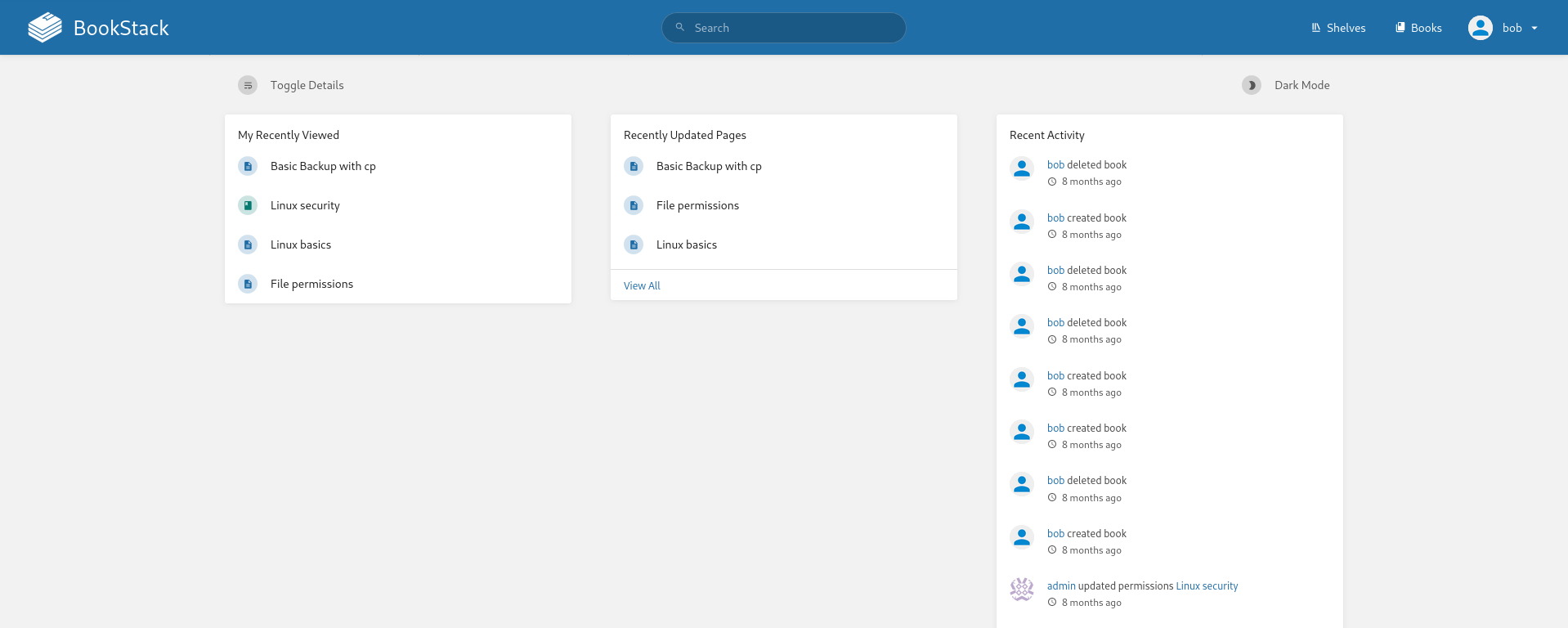Focus the Search input field in header

[x=783, y=28]
